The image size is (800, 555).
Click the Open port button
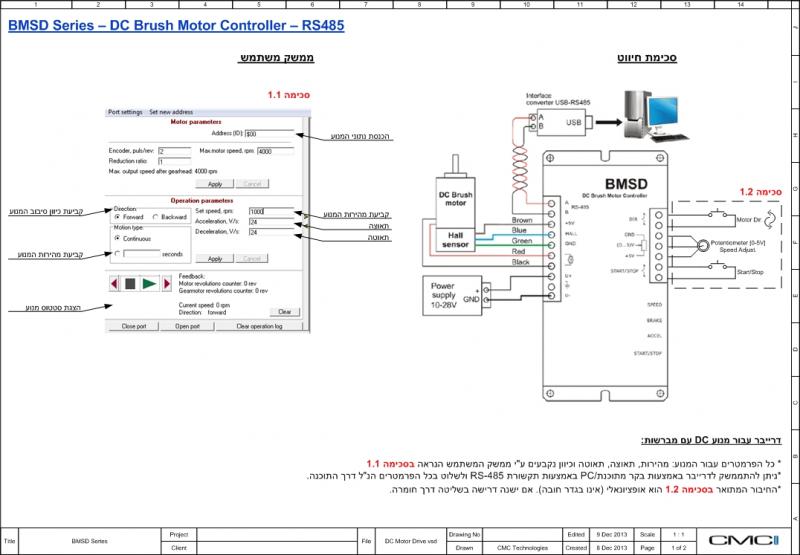pyautogui.click(x=187, y=326)
